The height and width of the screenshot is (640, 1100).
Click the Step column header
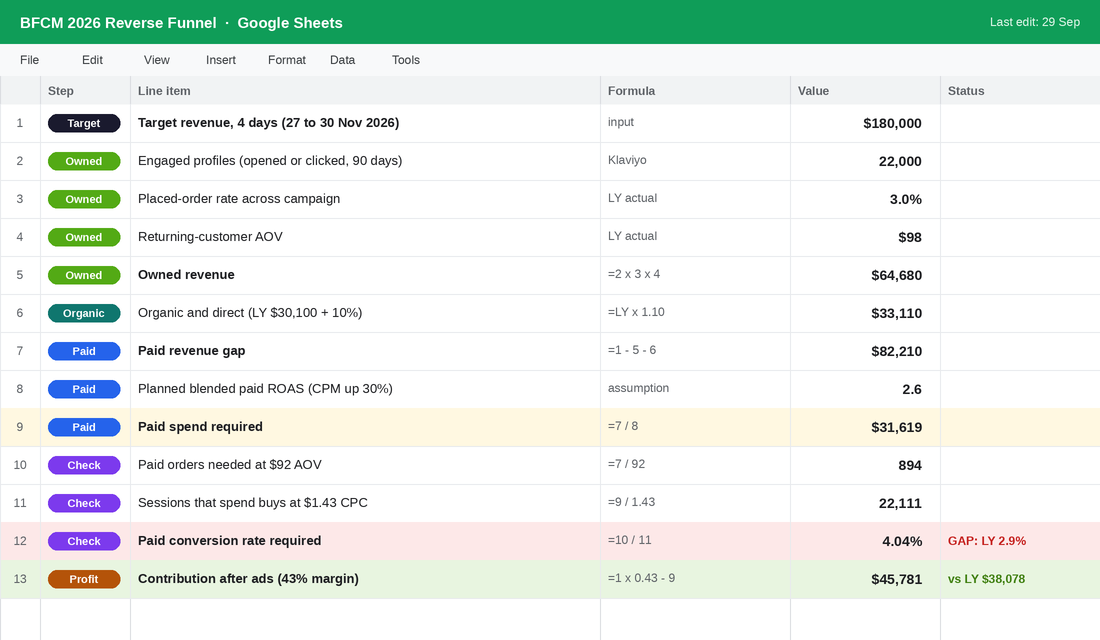pos(86,91)
